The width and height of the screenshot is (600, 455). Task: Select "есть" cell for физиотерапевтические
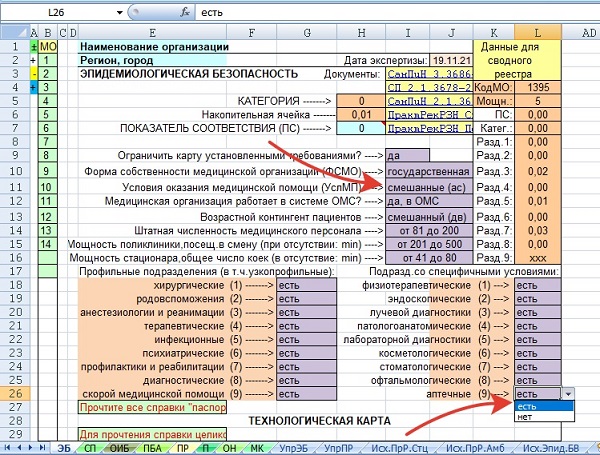538,285
